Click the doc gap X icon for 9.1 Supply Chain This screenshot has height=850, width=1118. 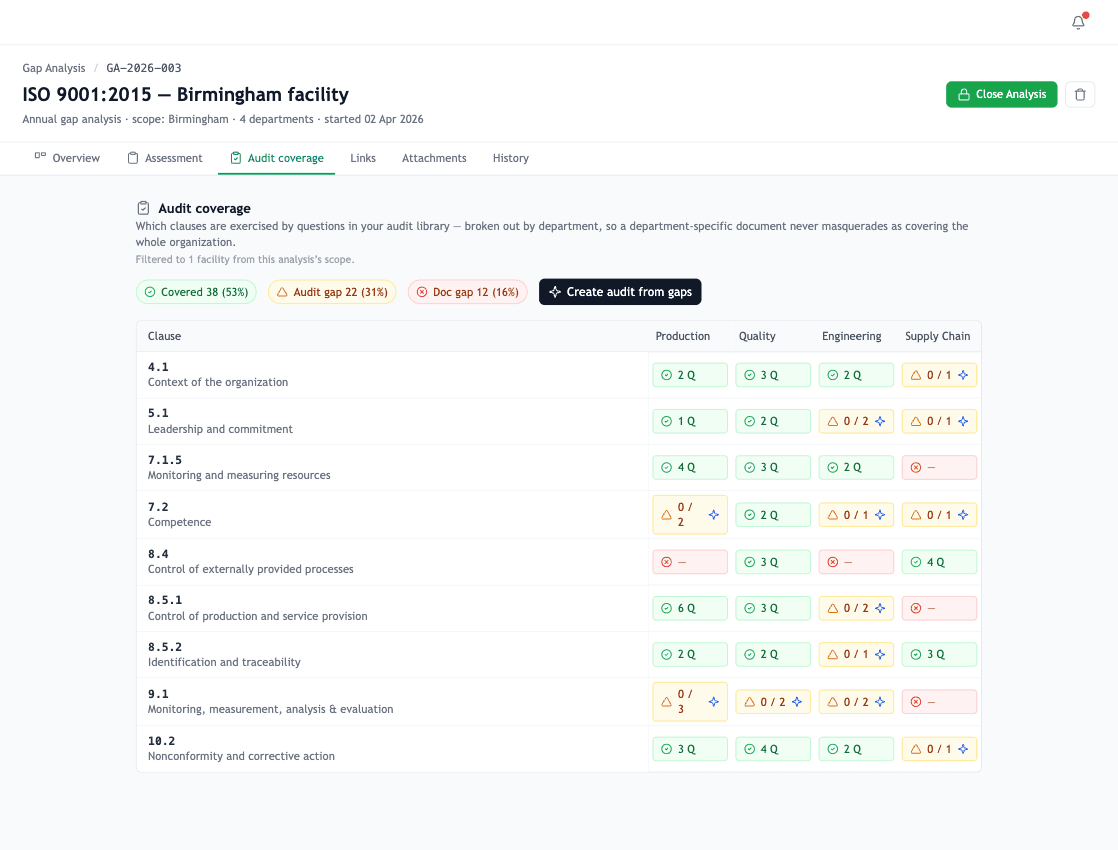click(x=916, y=702)
